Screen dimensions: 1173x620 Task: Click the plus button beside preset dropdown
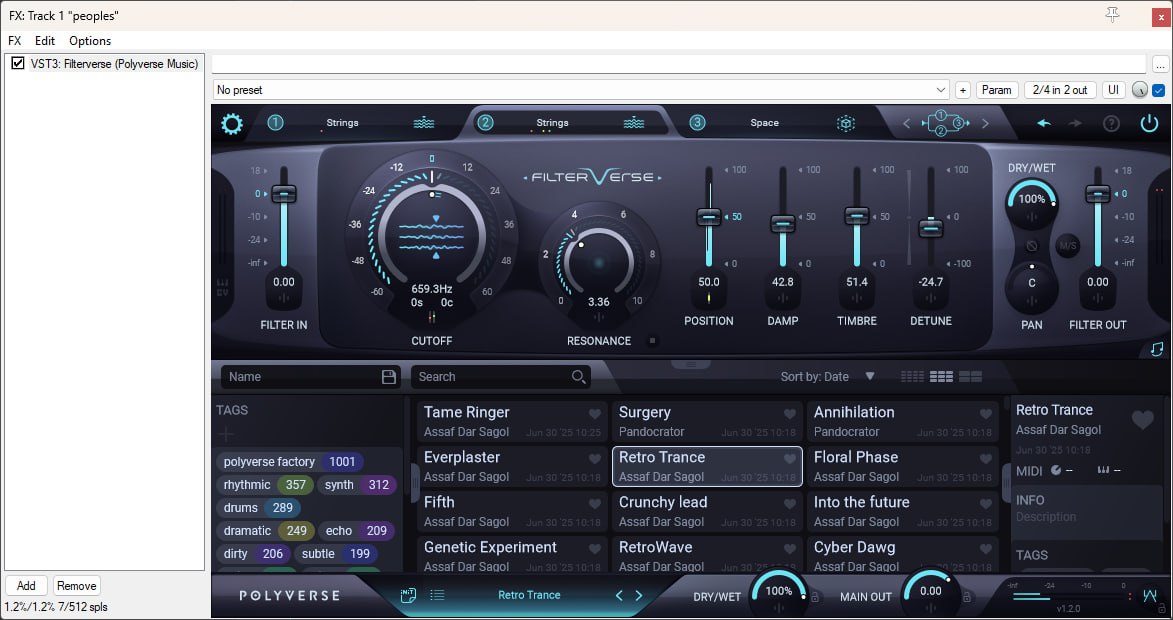click(x=963, y=90)
